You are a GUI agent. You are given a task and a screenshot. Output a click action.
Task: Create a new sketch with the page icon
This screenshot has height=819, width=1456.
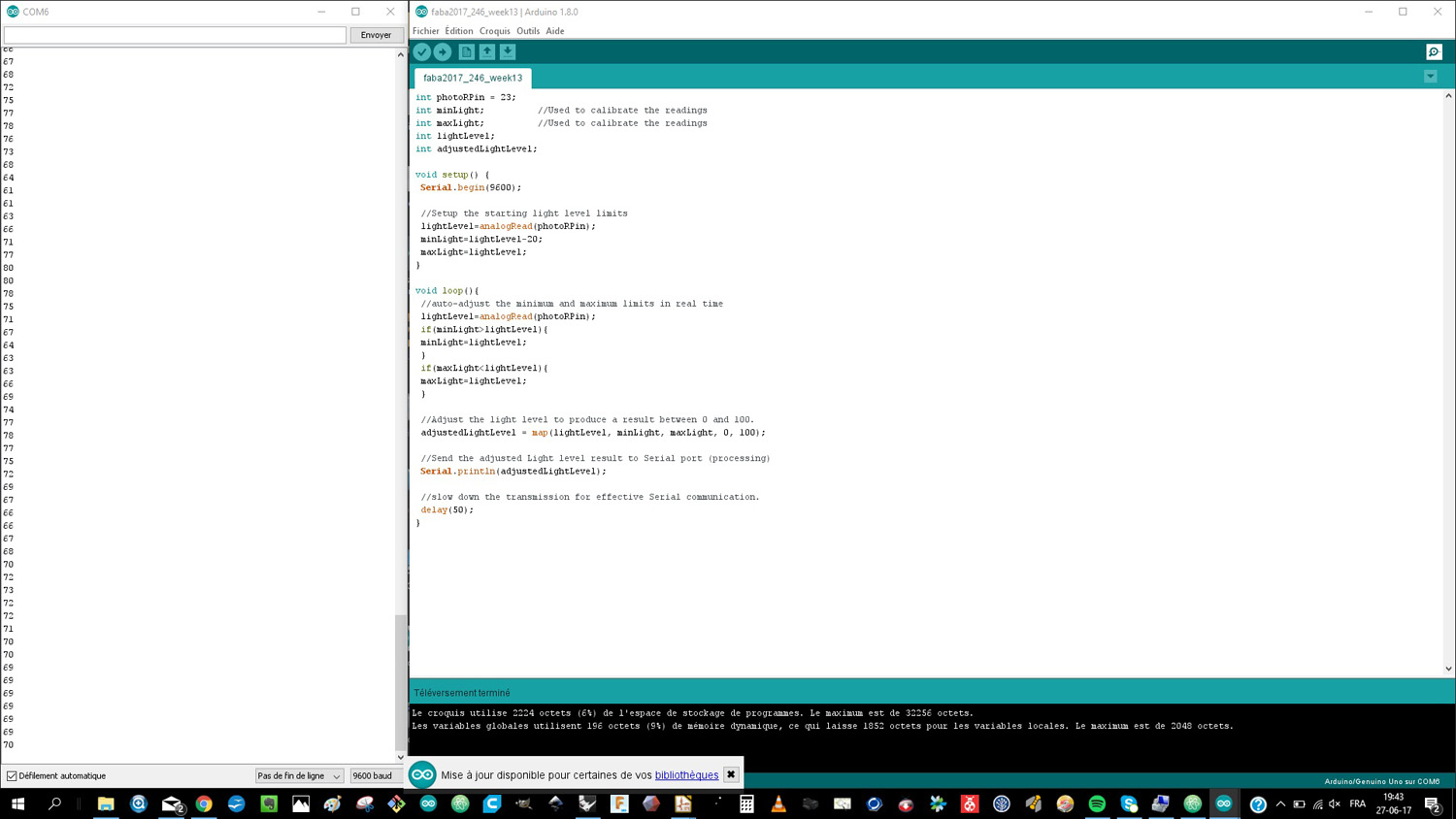coord(467,52)
